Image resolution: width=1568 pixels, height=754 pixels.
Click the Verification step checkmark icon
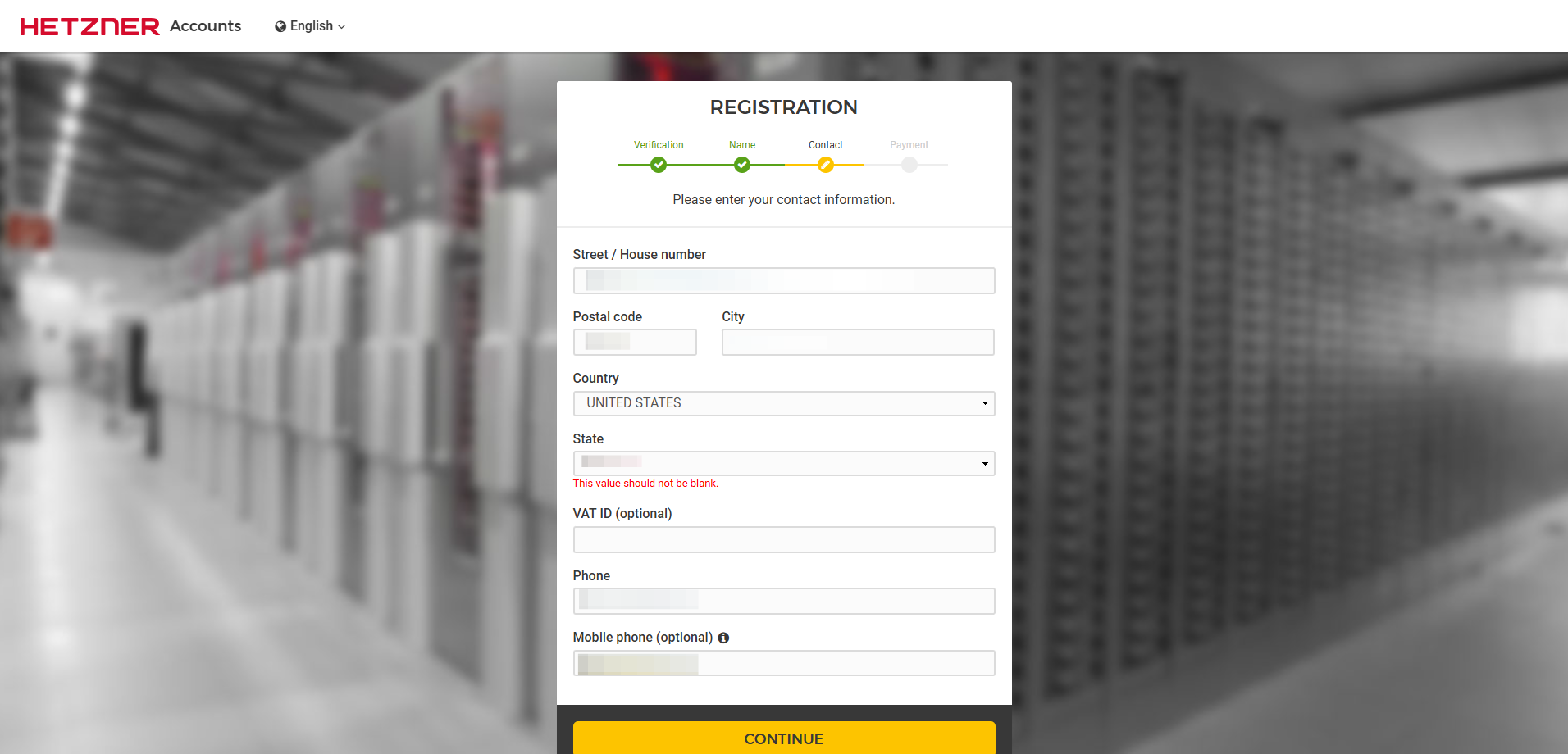click(659, 165)
